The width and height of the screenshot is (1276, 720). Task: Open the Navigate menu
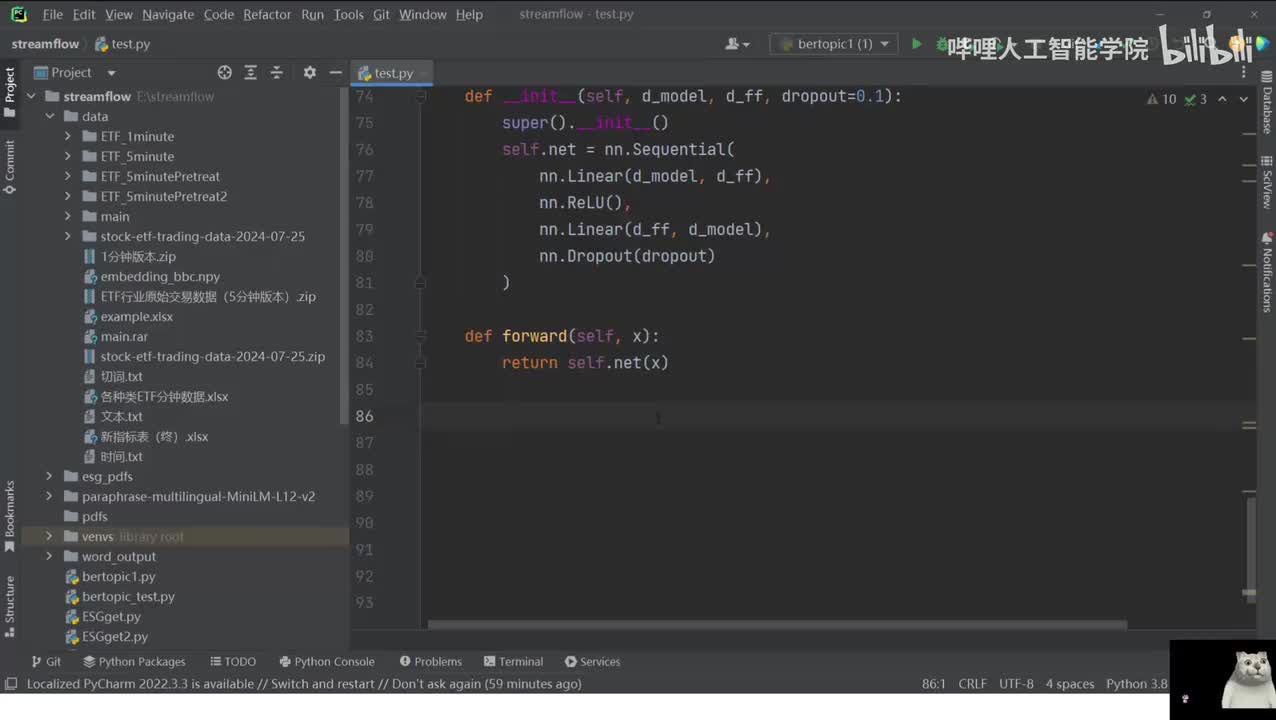[168, 14]
